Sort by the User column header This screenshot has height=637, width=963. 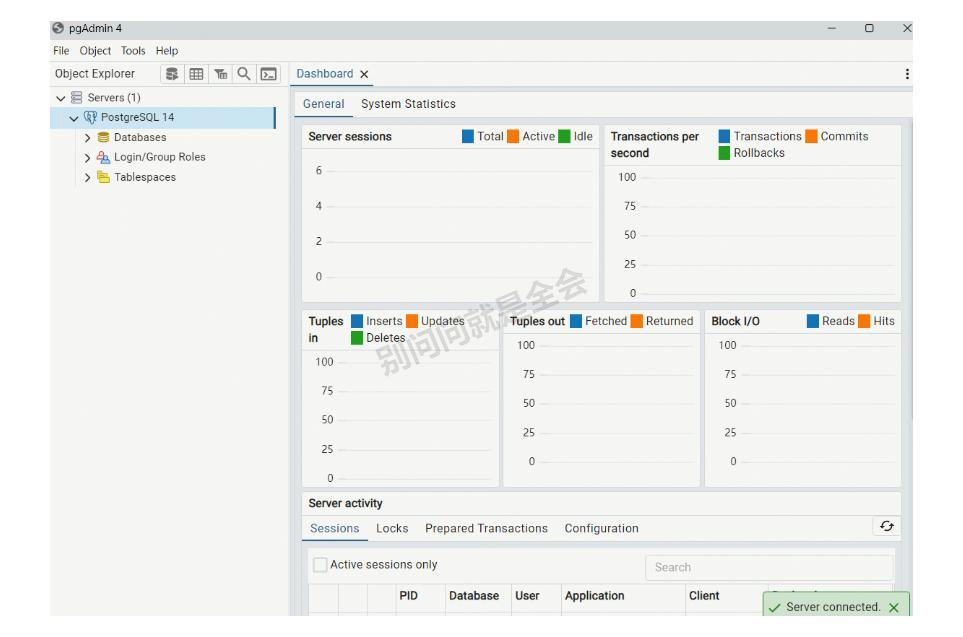tap(527, 596)
